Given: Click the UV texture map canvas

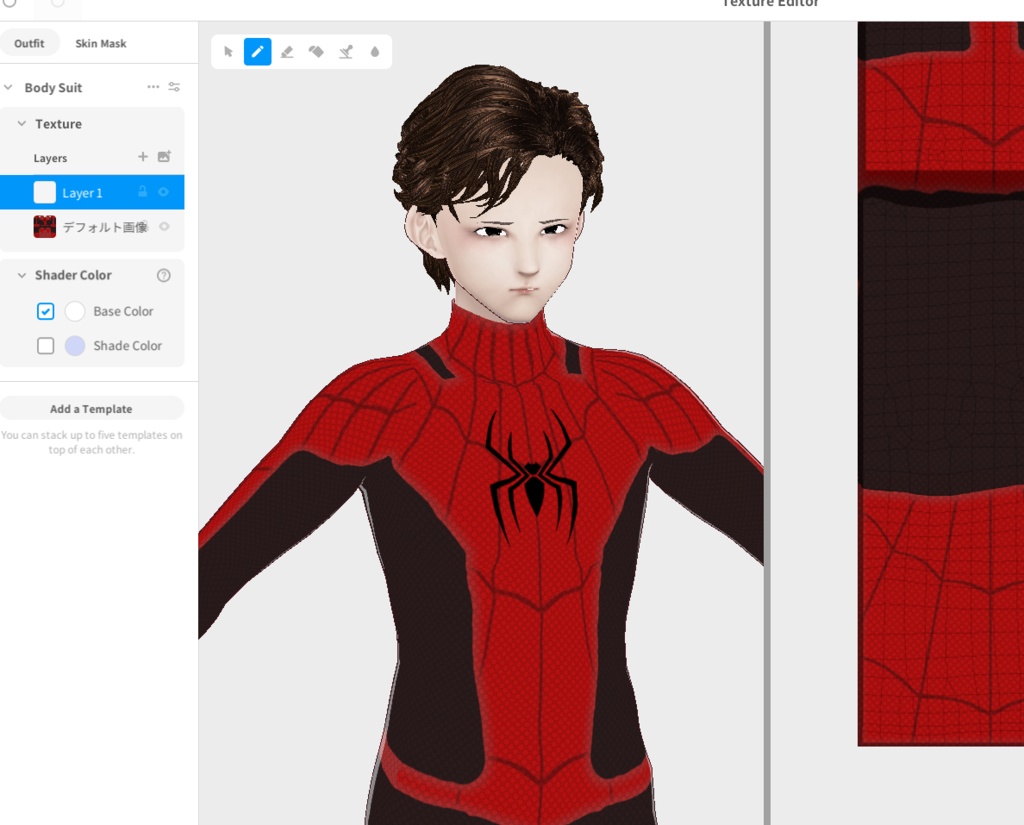Looking at the screenshot, I should (x=940, y=383).
